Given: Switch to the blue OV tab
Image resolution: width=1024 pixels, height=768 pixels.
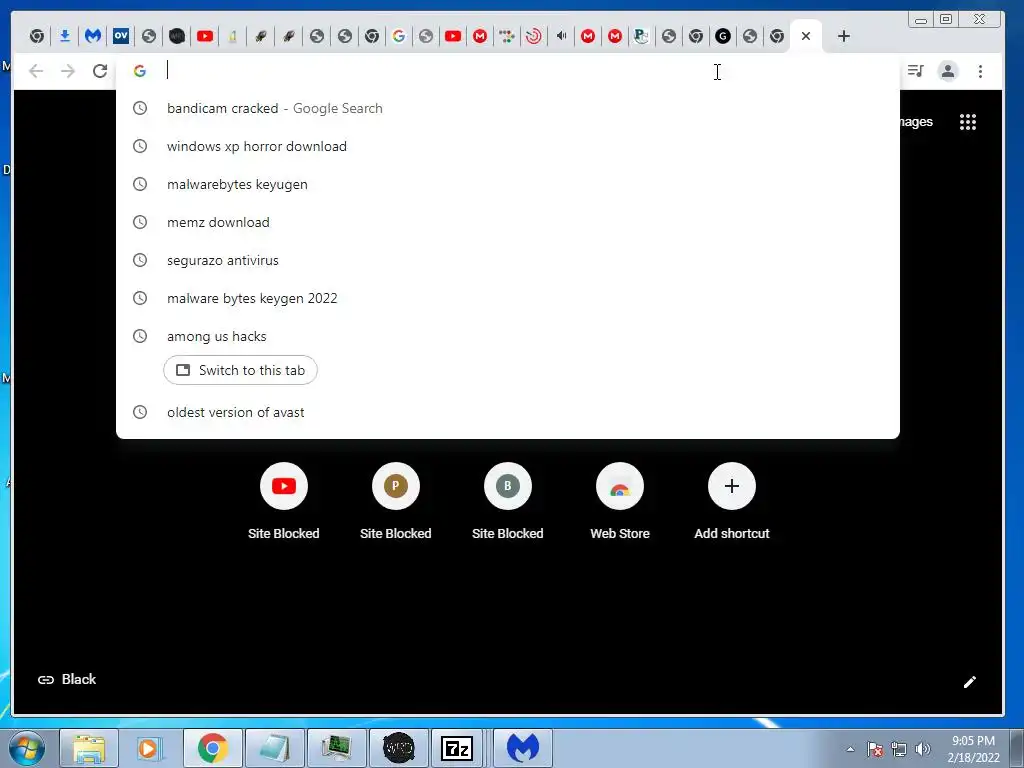Looking at the screenshot, I should coord(121,36).
